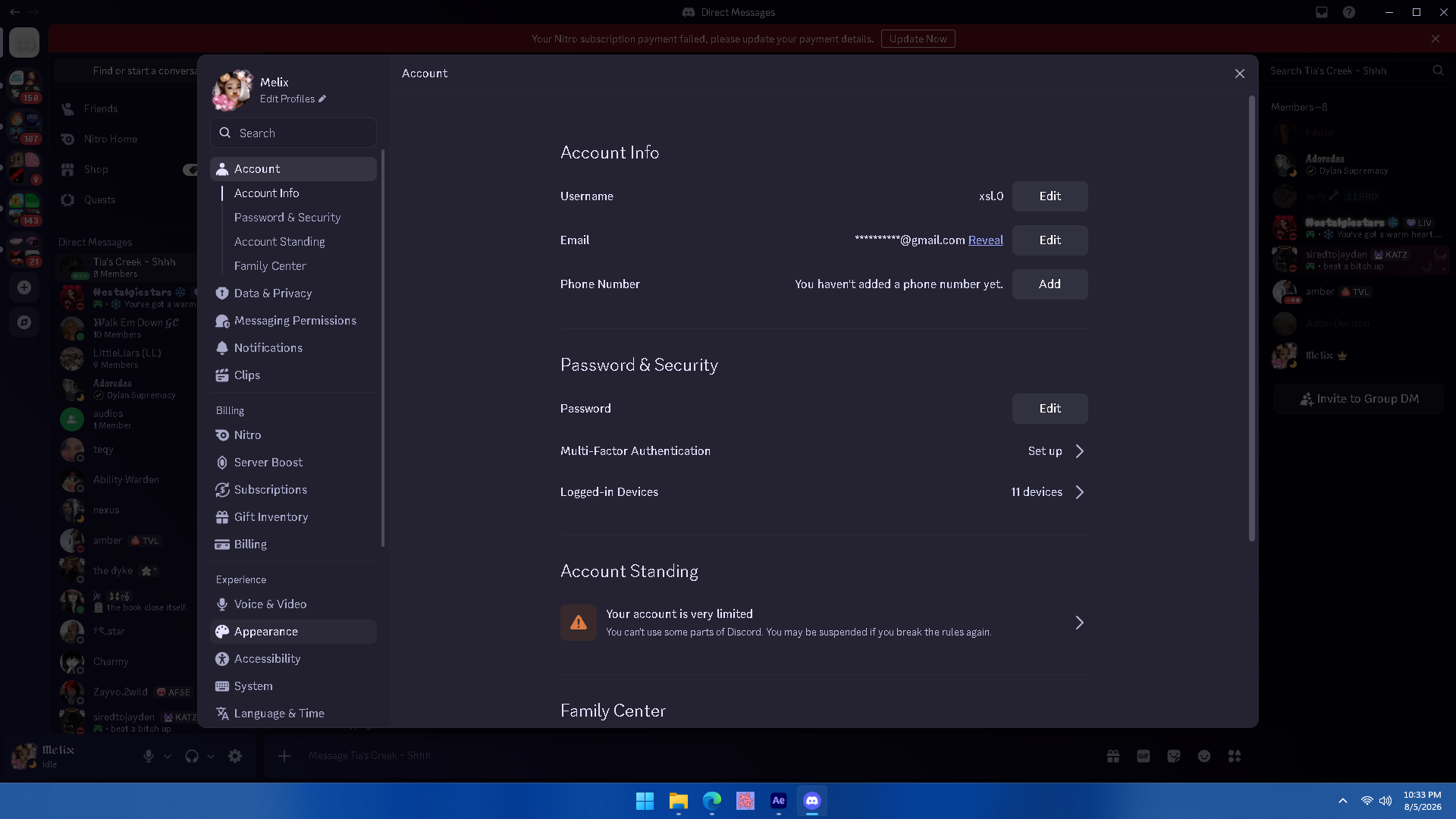Click the Nitro icon under Billing

222,435
